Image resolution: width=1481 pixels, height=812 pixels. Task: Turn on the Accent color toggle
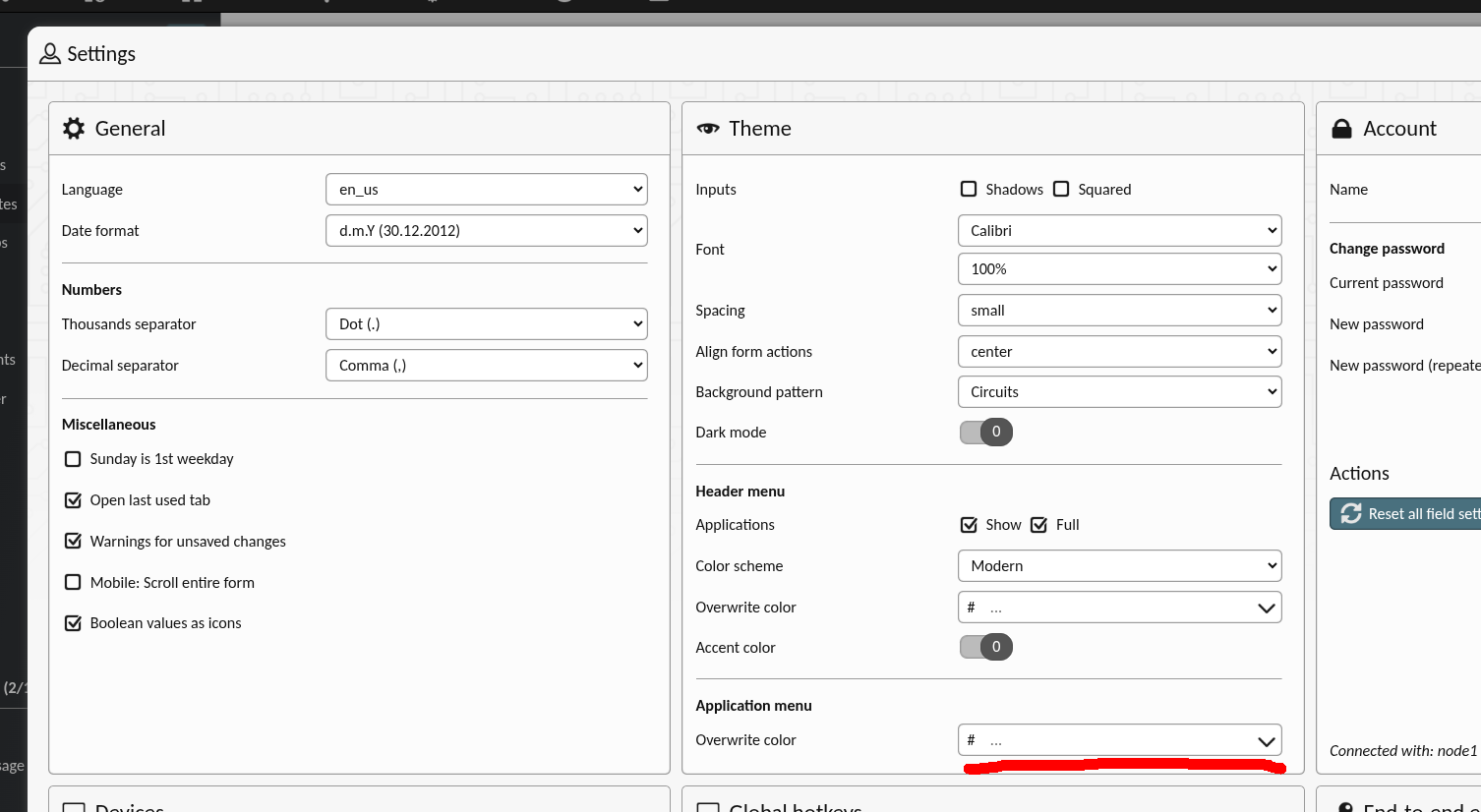point(985,647)
